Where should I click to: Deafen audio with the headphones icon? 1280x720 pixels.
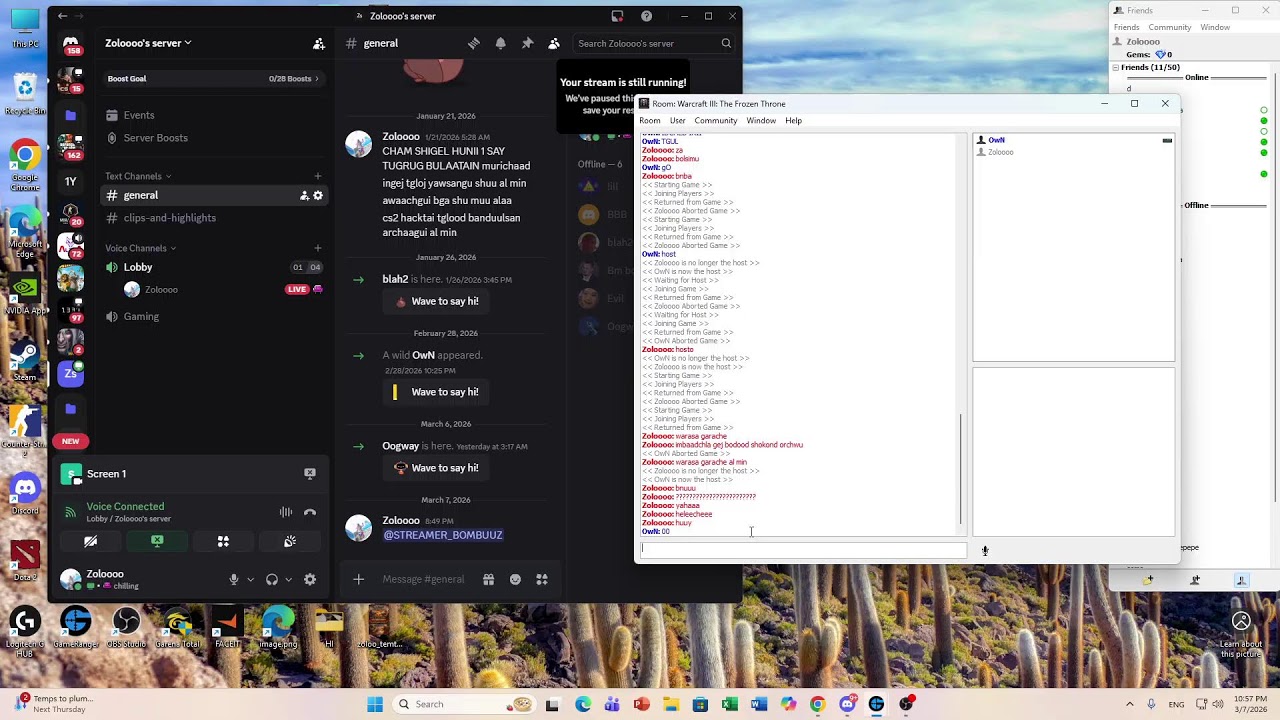(x=272, y=579)
